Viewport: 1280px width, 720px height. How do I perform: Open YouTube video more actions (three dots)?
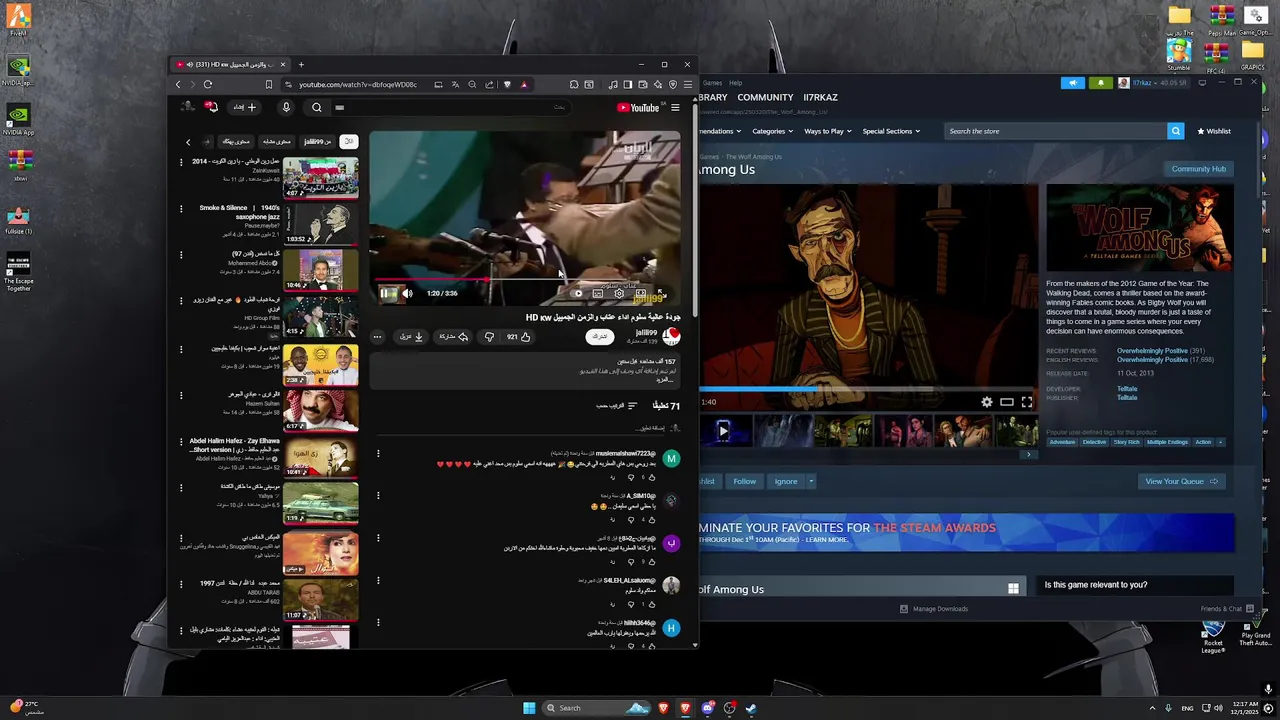[x=377, y=337]
